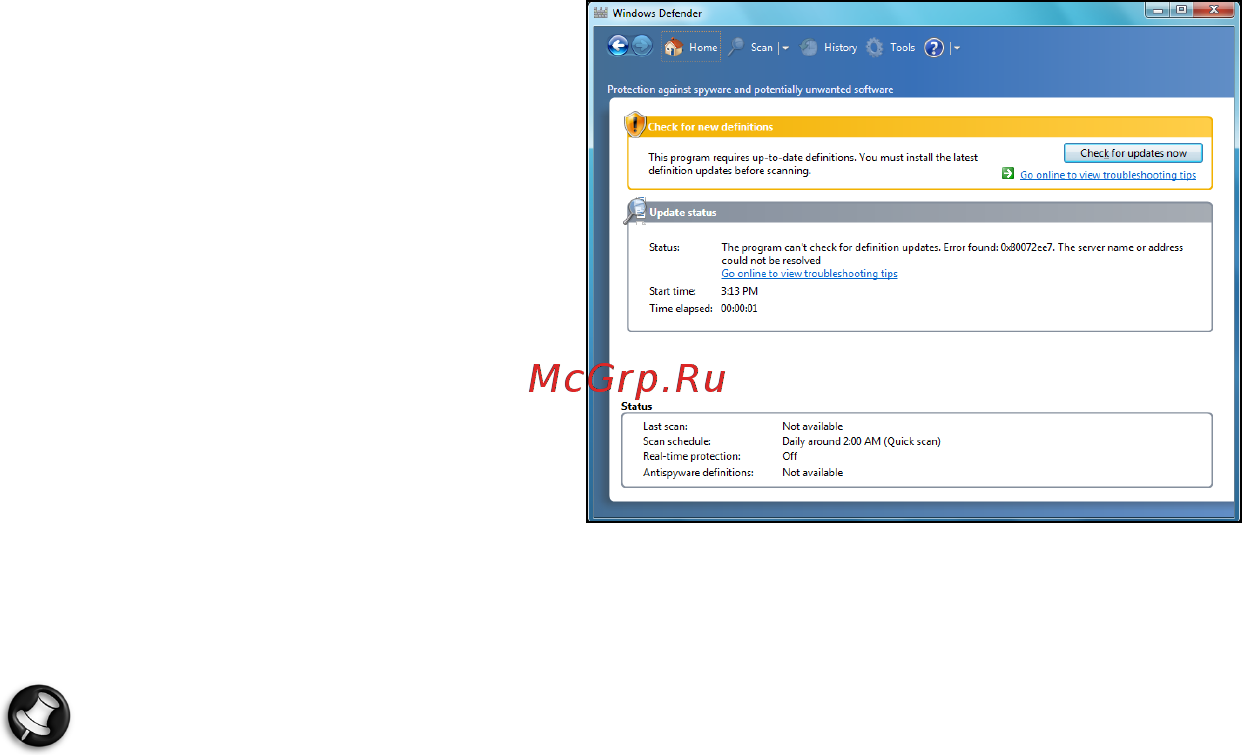Open troubleshooting tips link under Update status

[809, 274]
